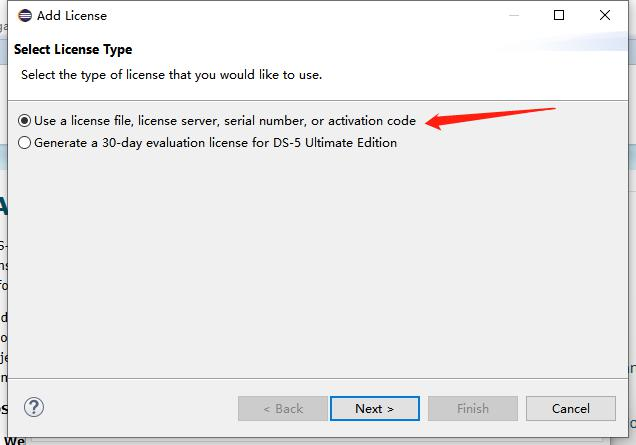Close the Add License dialog
Viewport: 636px width, 445px height.
click(x=605, y=15)
